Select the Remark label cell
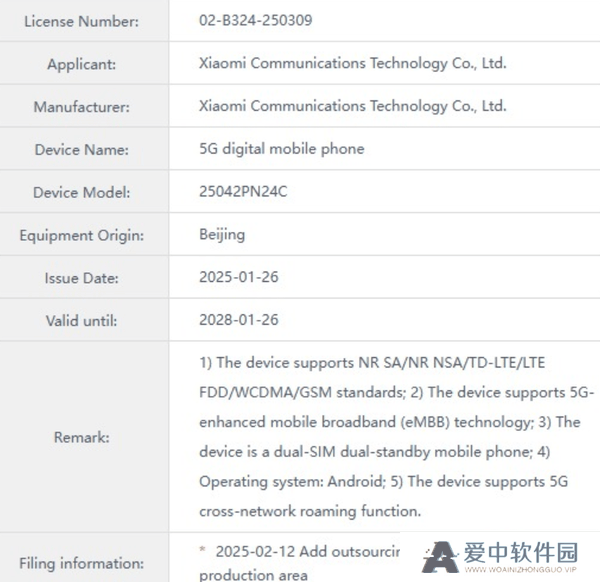 click(82, 437)
